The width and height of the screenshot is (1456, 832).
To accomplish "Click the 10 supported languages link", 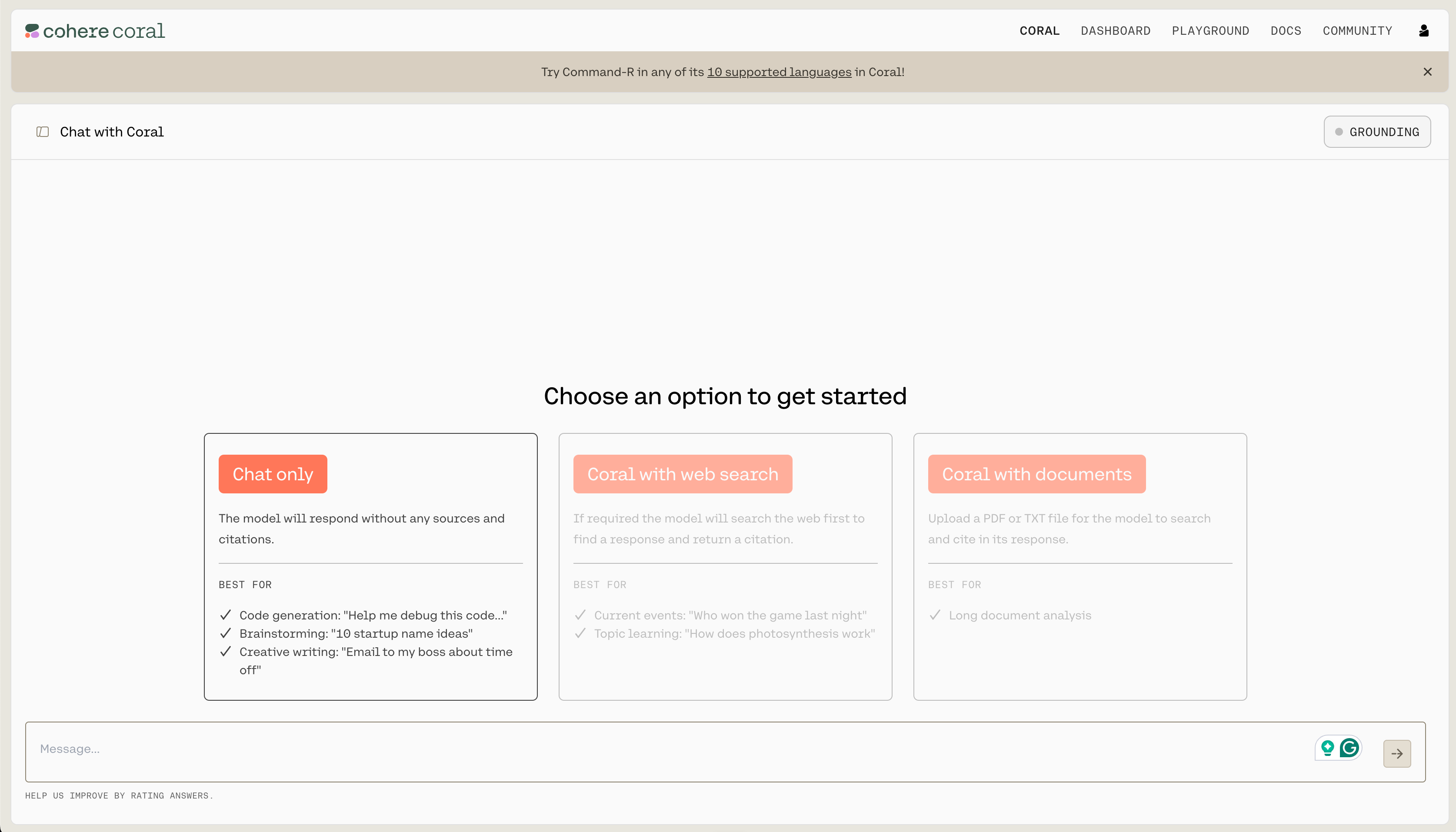I will (780, 71).
